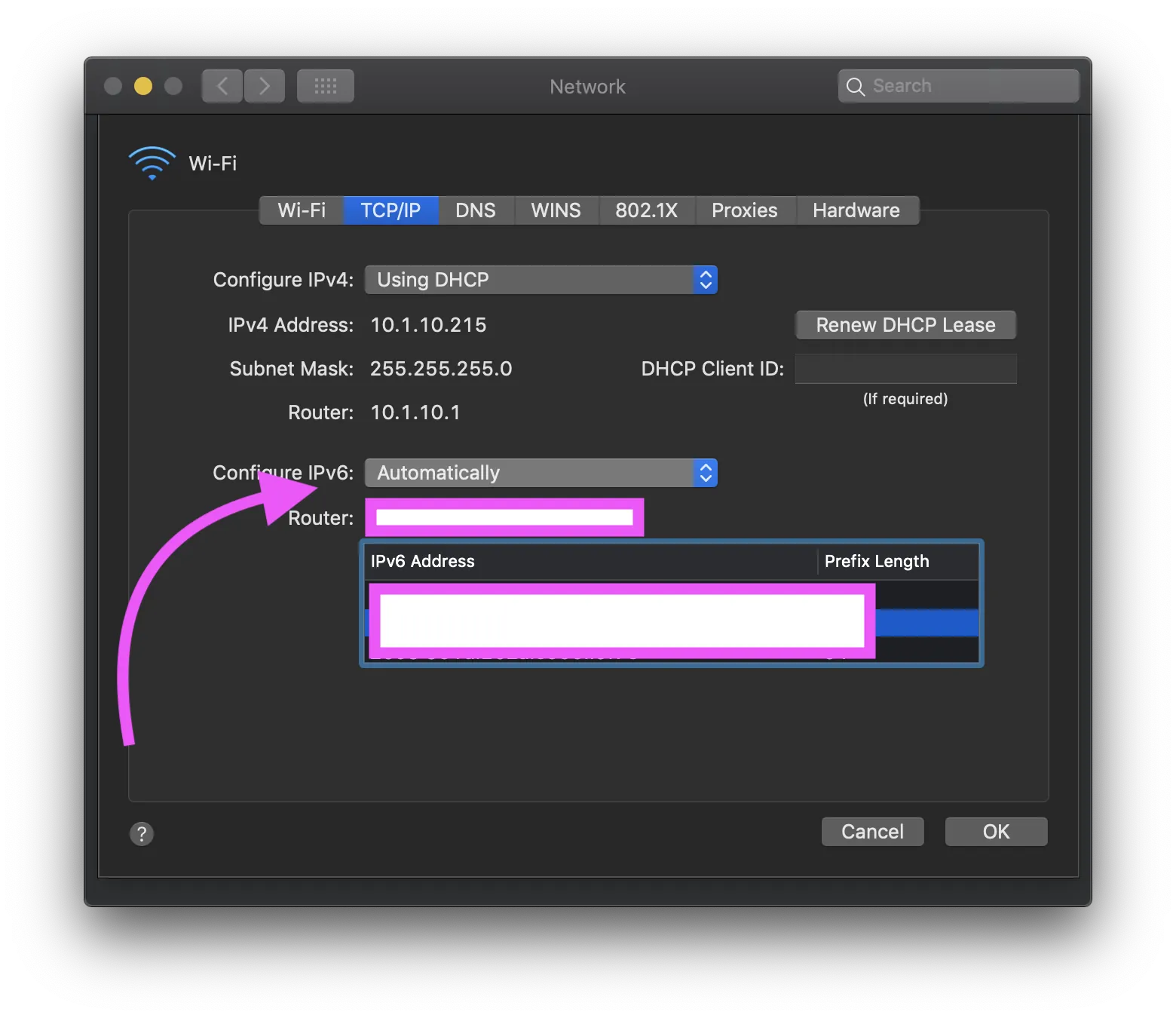Viewport: 1176px width, 1018px height.
Task: Click the subnet mask 255.255.255.0 value
Action: coord(441,369)
